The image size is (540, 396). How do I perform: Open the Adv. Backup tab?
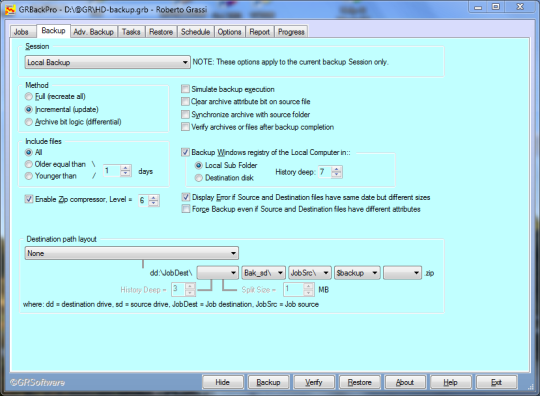[93, 32]
